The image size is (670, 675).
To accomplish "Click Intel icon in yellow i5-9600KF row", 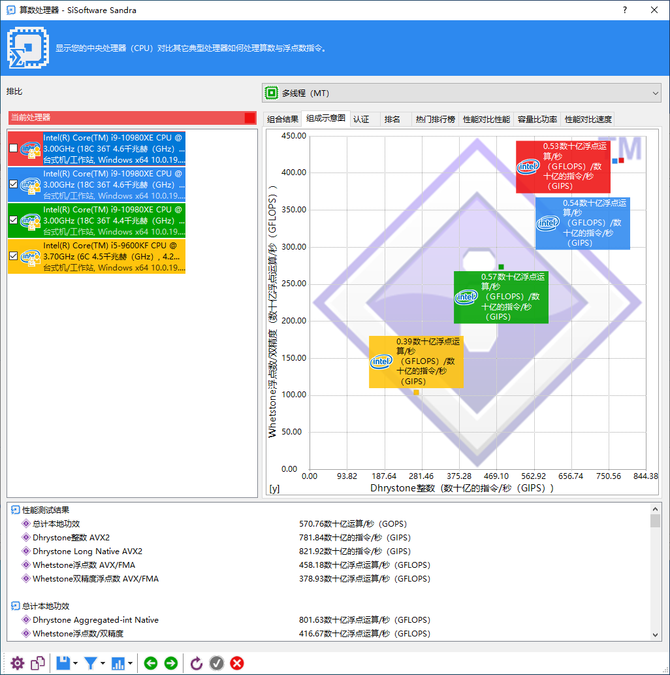I will pyautogui.click(x=30, y=257).
